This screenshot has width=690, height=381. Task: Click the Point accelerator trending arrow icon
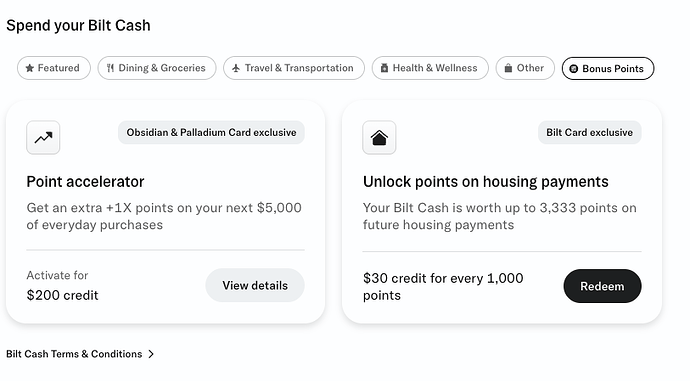tap(43, 138)
